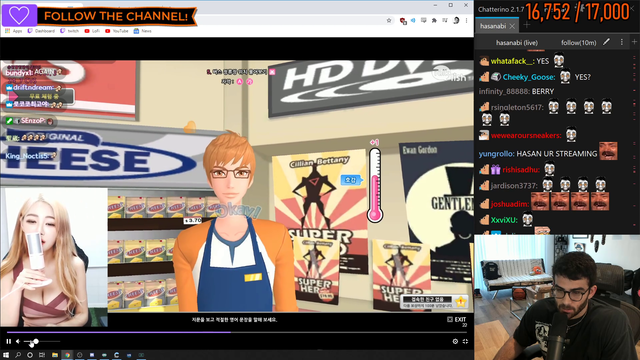Open the News bookmark
This screenshot has height=360, width=640.
click(x=143, y=31)
